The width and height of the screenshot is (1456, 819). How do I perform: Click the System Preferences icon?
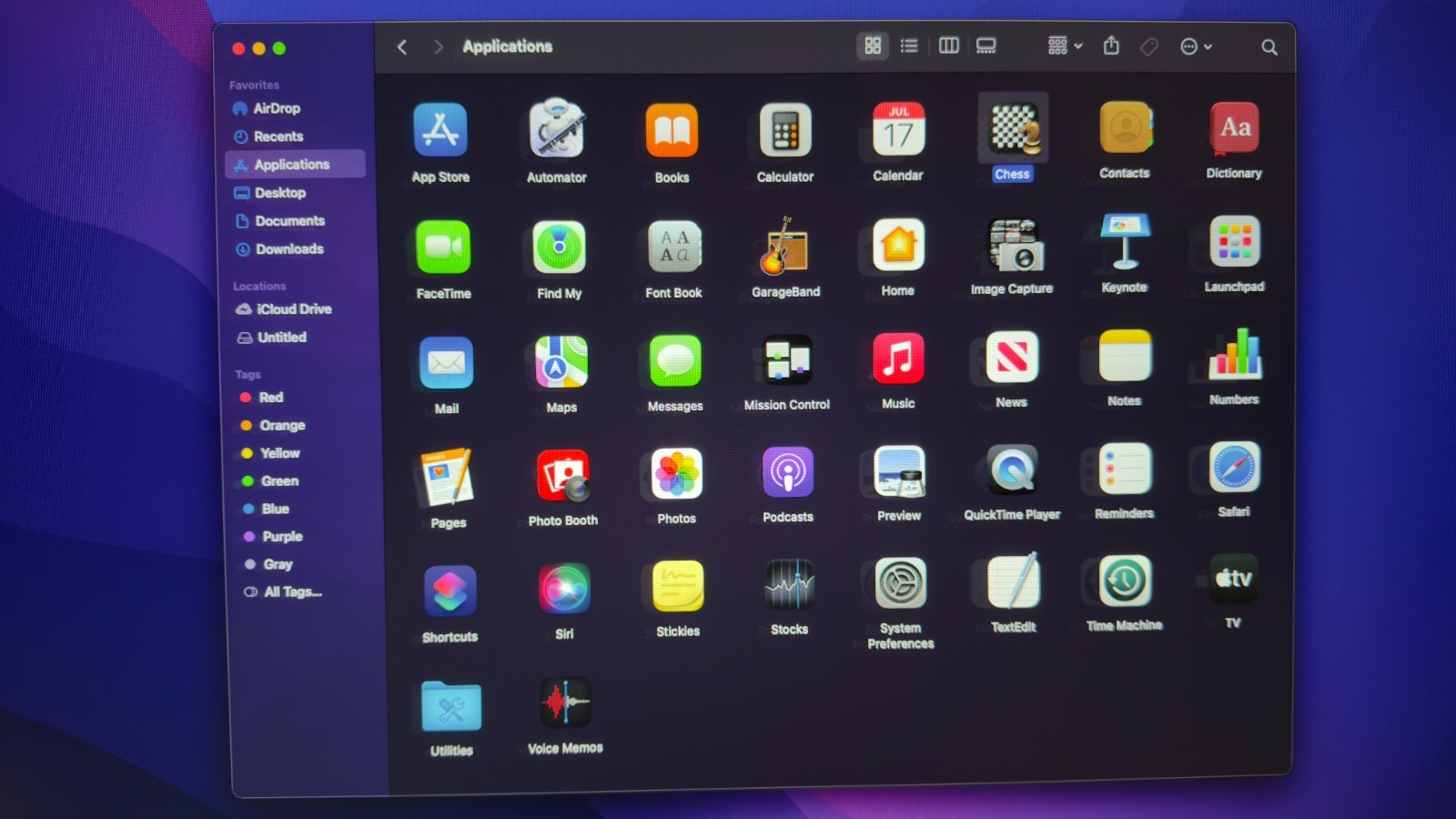pos(901,582)
